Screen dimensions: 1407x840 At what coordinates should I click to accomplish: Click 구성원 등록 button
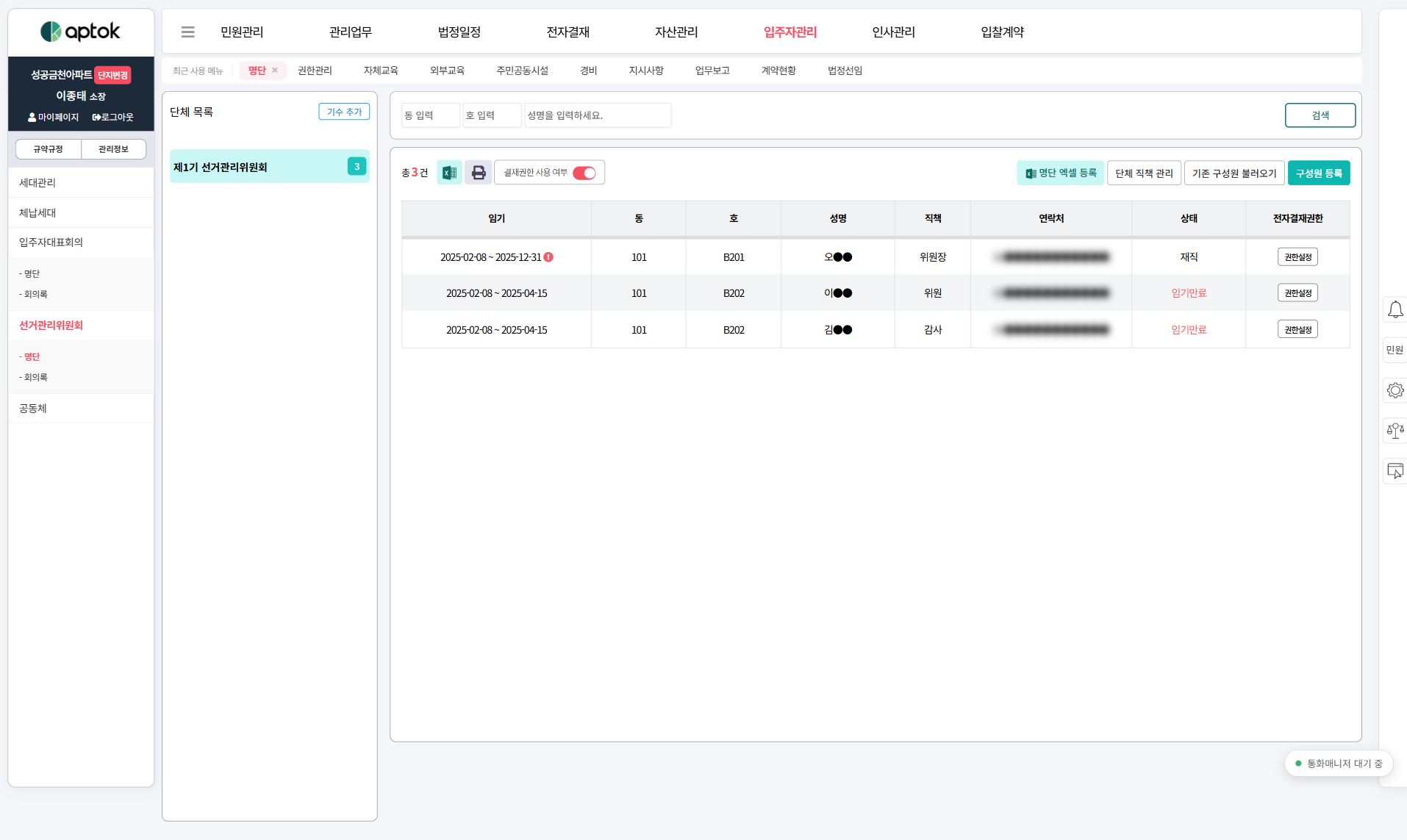coord(1319,173)
